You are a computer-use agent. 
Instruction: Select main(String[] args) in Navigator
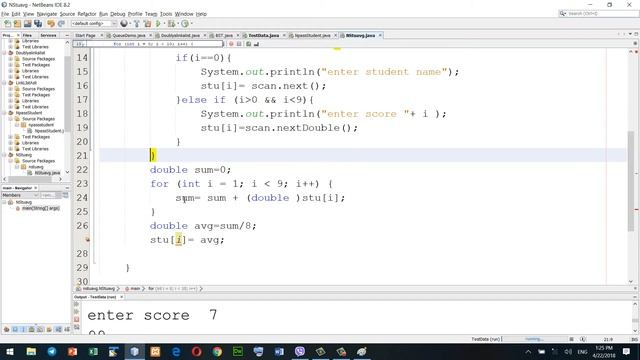point(40,208)
